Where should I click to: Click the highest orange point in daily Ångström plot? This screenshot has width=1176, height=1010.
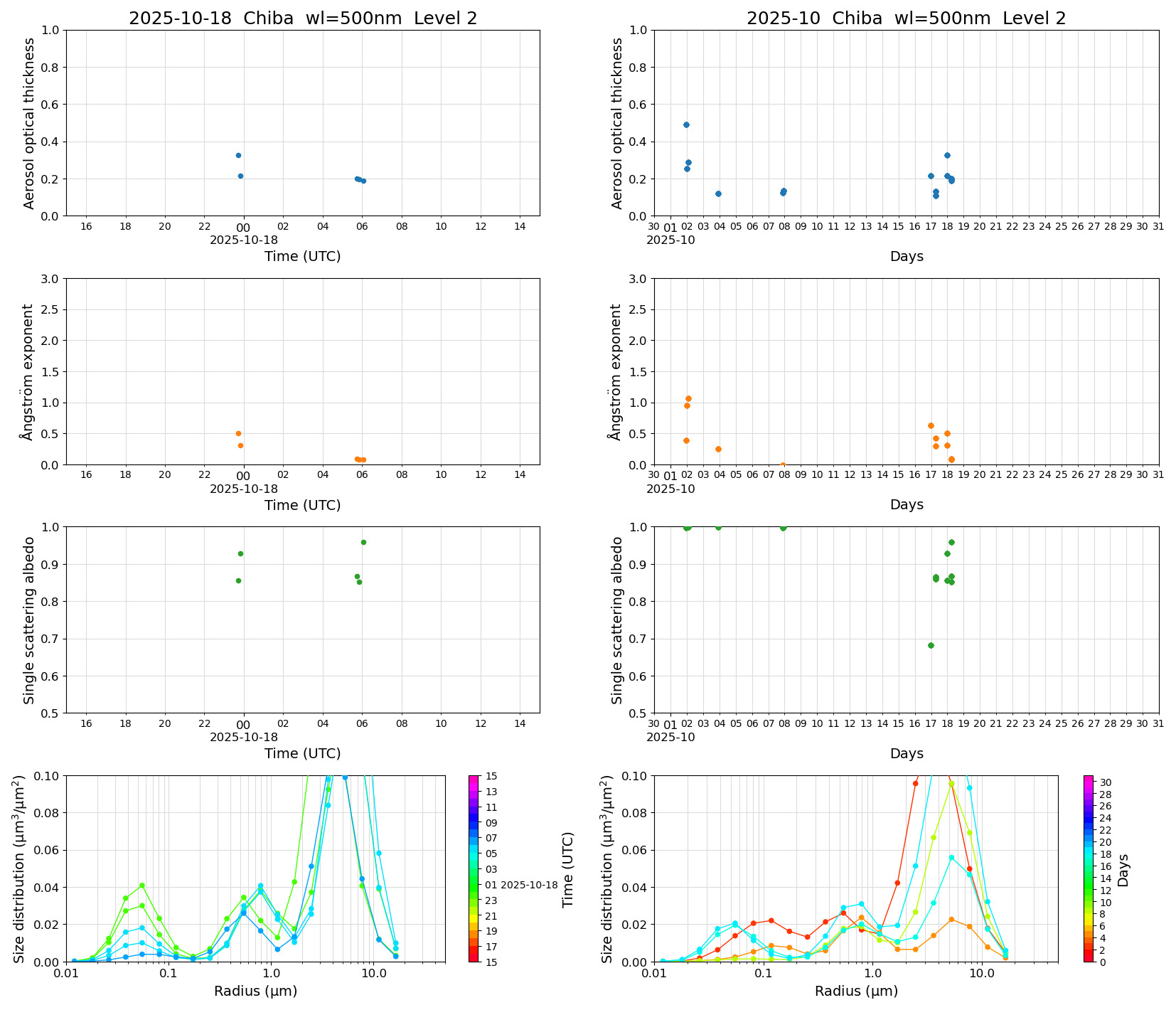238,433
